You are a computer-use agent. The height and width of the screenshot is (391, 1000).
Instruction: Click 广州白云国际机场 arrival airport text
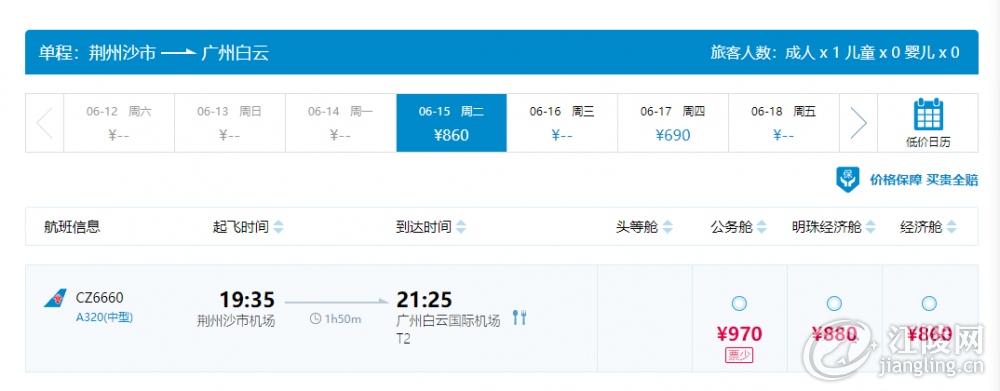click(448, 321)
